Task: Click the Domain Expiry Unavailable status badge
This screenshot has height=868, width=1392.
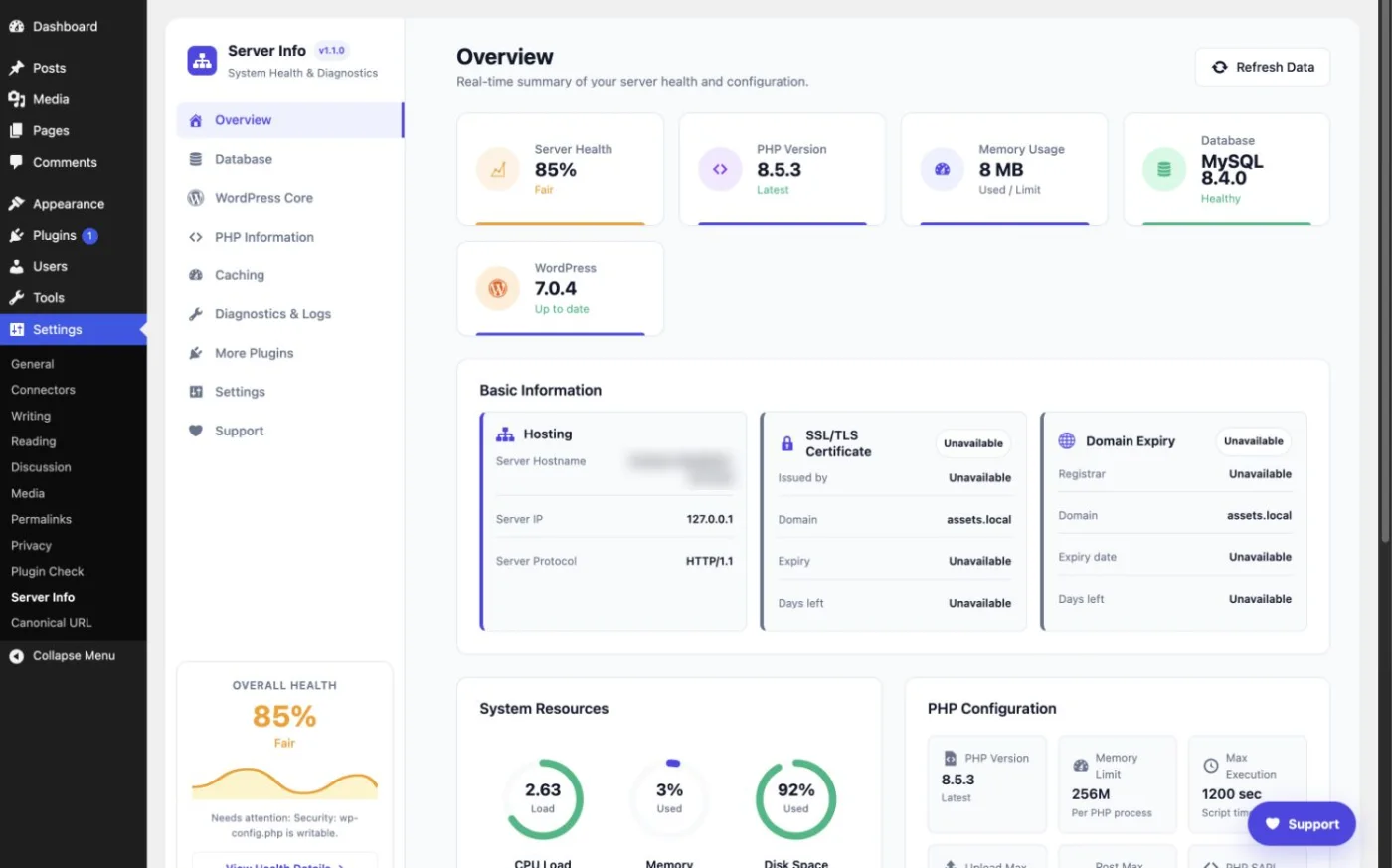Action: pos(1254,441)
